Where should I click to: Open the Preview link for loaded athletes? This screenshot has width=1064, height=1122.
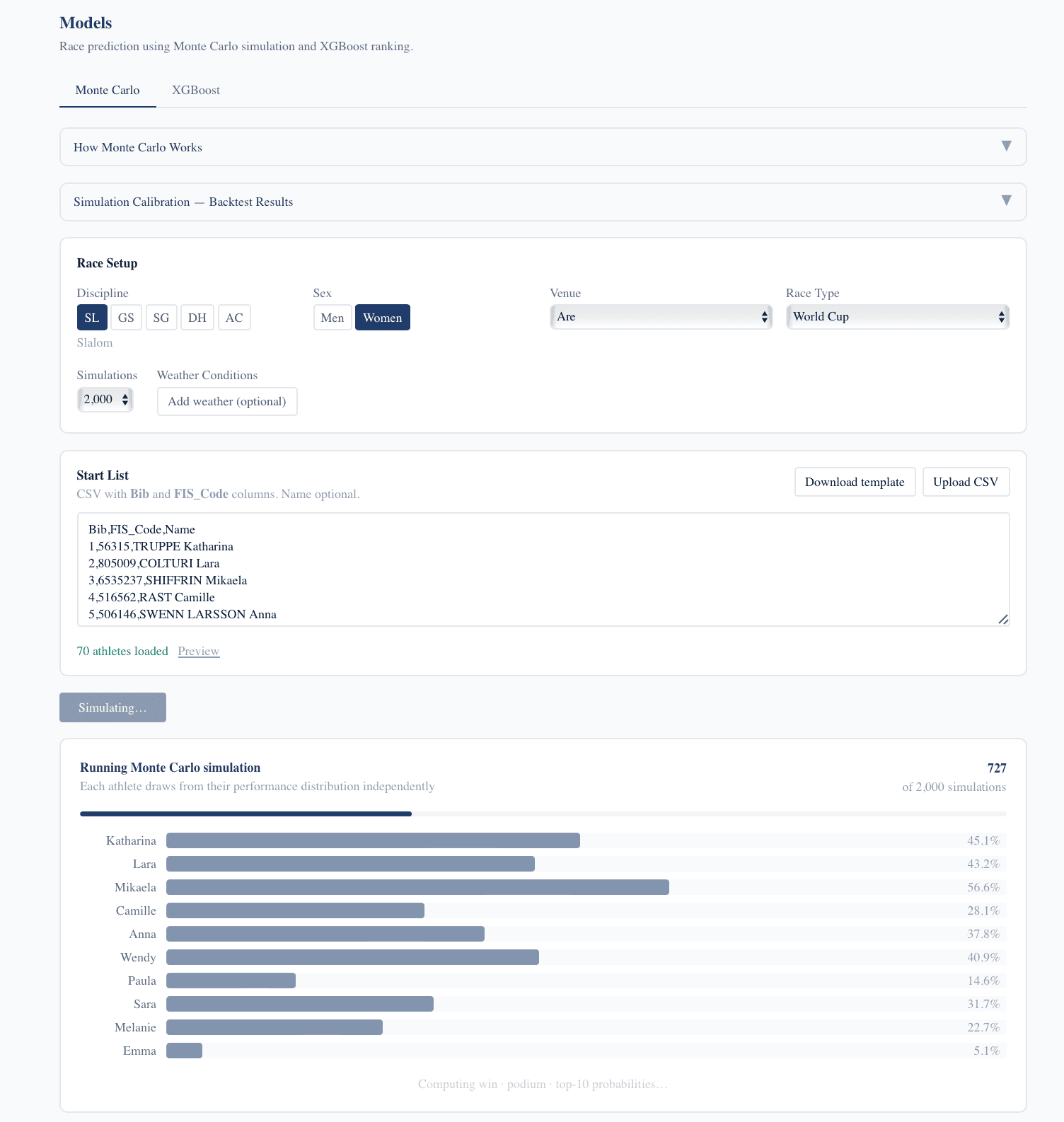(x=199, y=652)
